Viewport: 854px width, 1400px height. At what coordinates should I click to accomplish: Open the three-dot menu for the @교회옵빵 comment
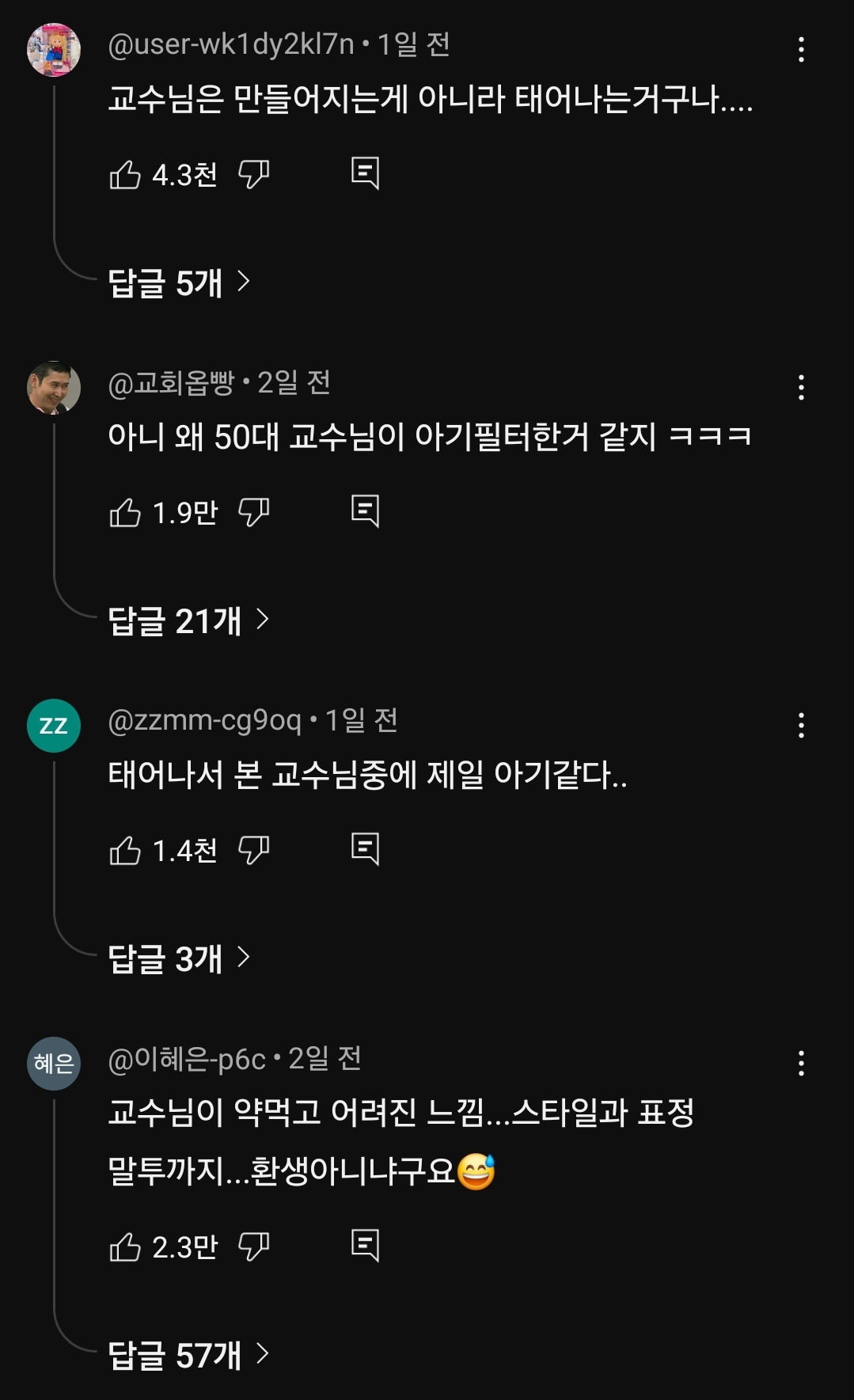pyautogui.click(x=801, y=387)
